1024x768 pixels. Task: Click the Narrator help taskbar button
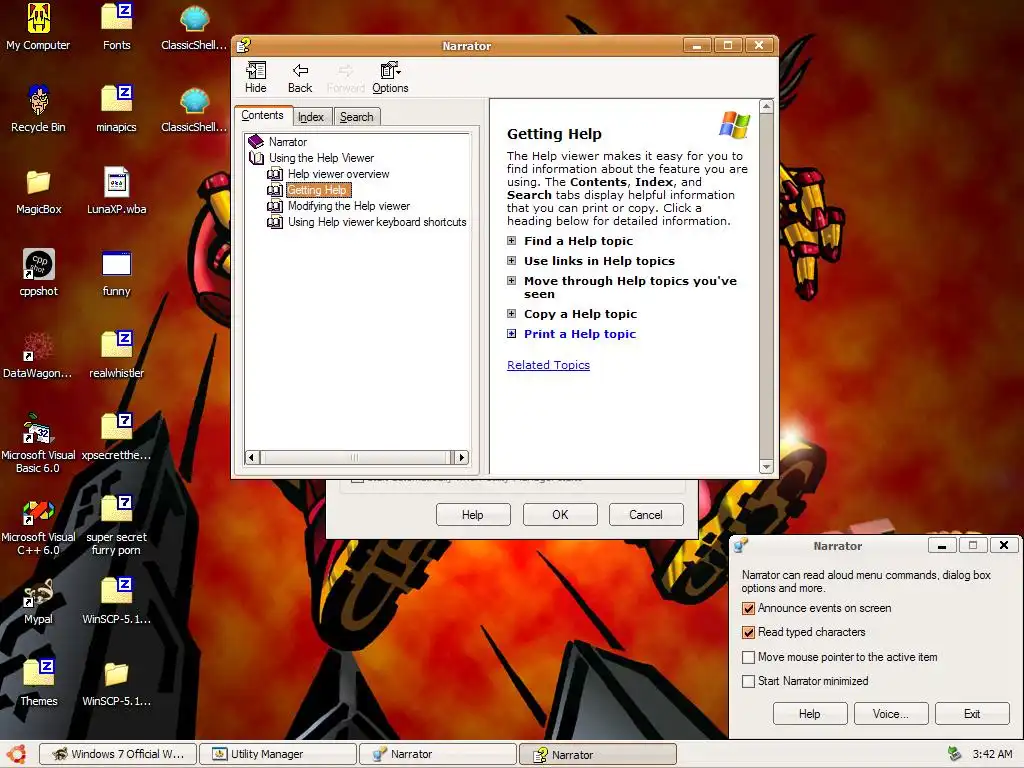598,754
